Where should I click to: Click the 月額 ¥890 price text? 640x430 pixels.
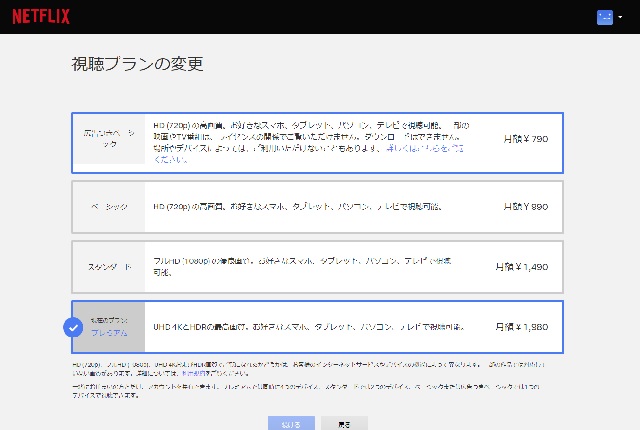coord(526,207)
